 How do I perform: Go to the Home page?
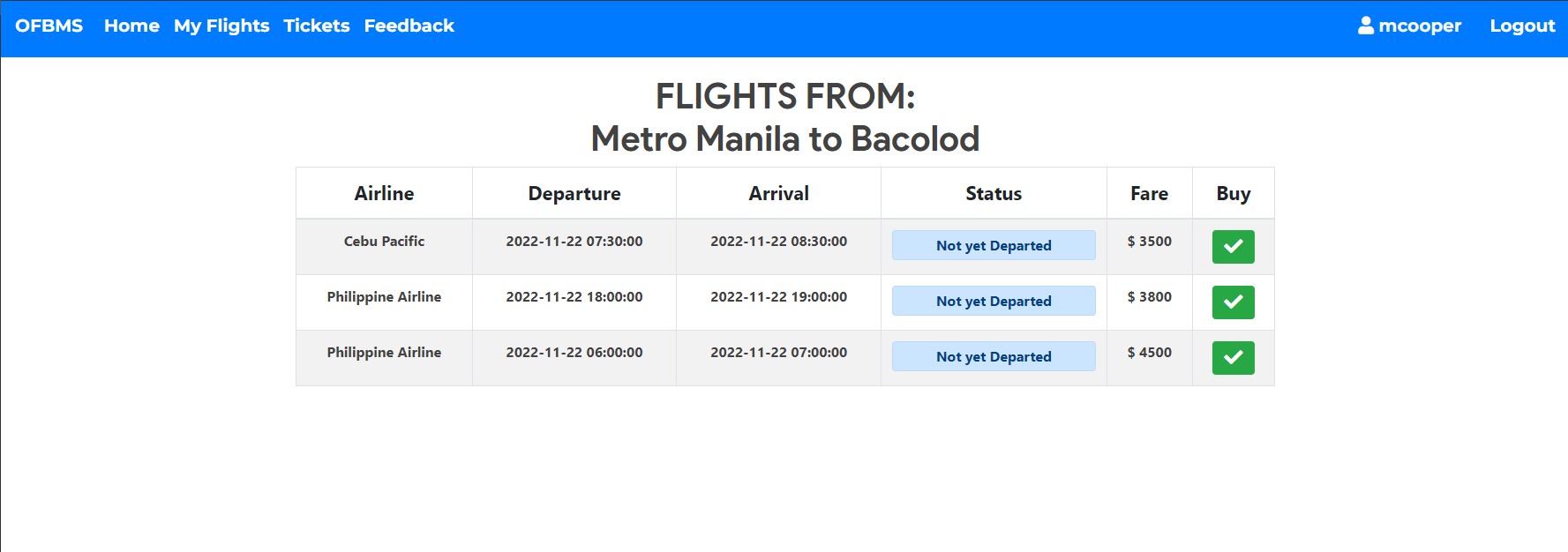click(131, 26)
